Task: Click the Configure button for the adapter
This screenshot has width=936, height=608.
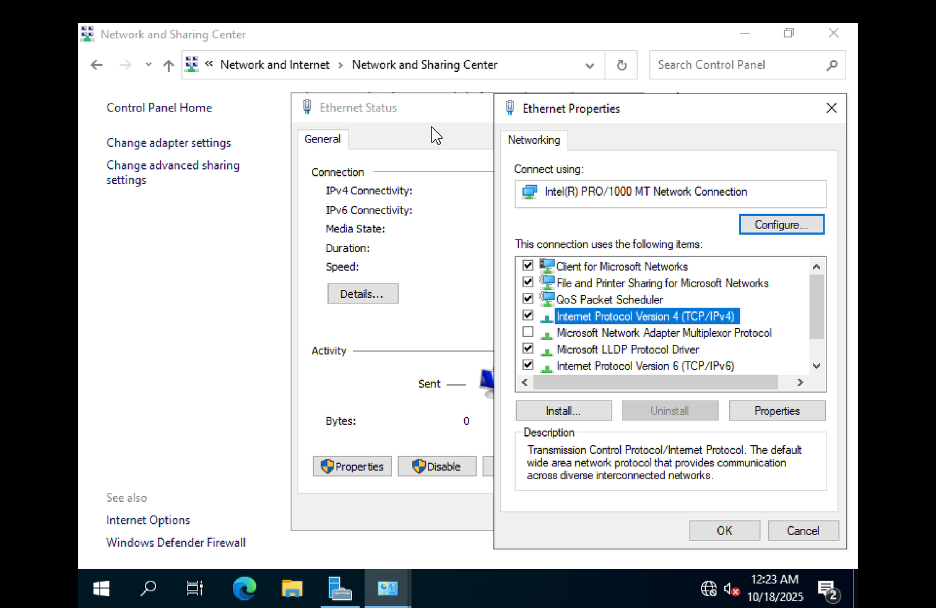Action: click(x=781, y=224)
